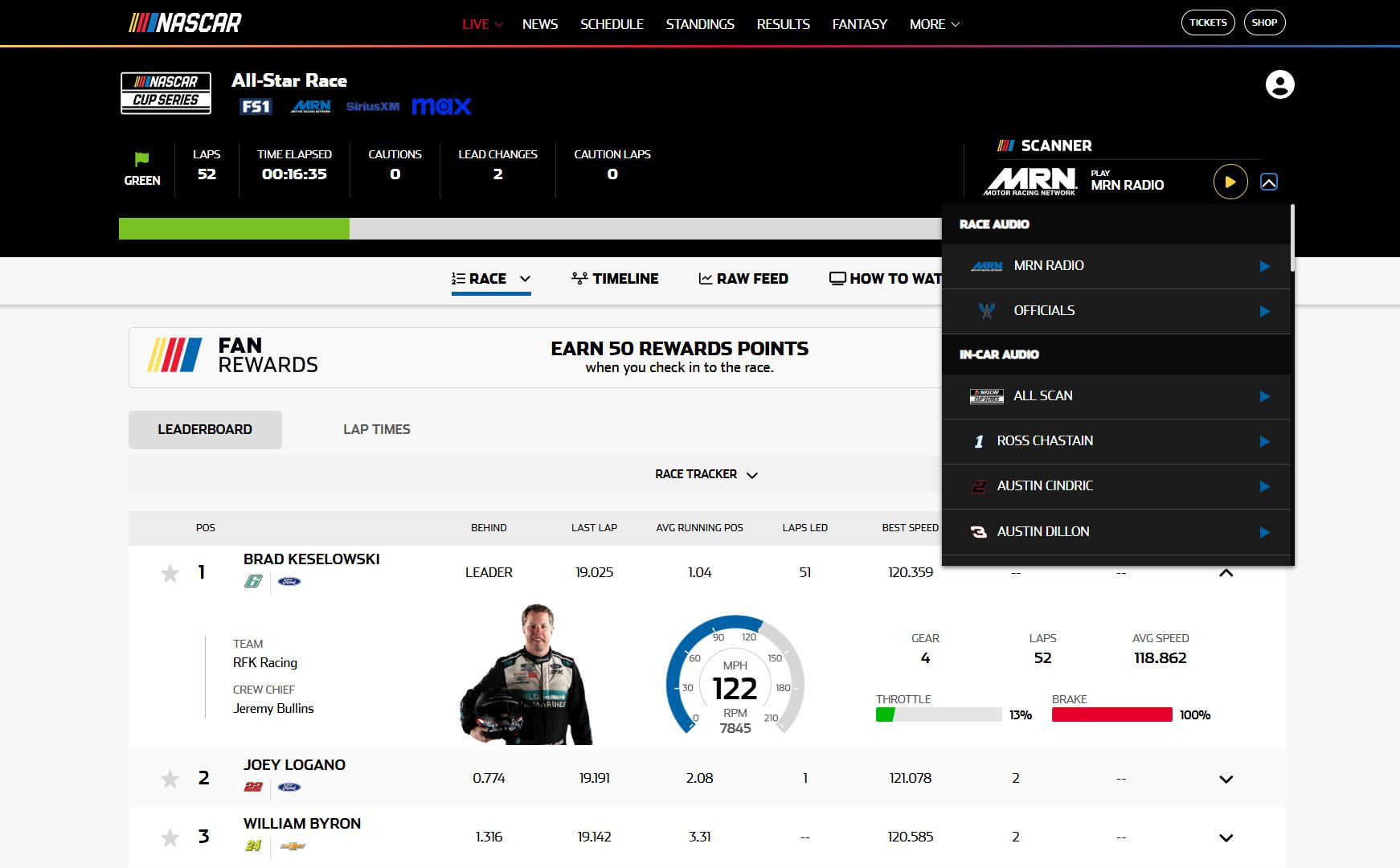This screenshot has height=868, width=1400.
Task: Open the MORE menu dropdown
Action: coord(935,24)
